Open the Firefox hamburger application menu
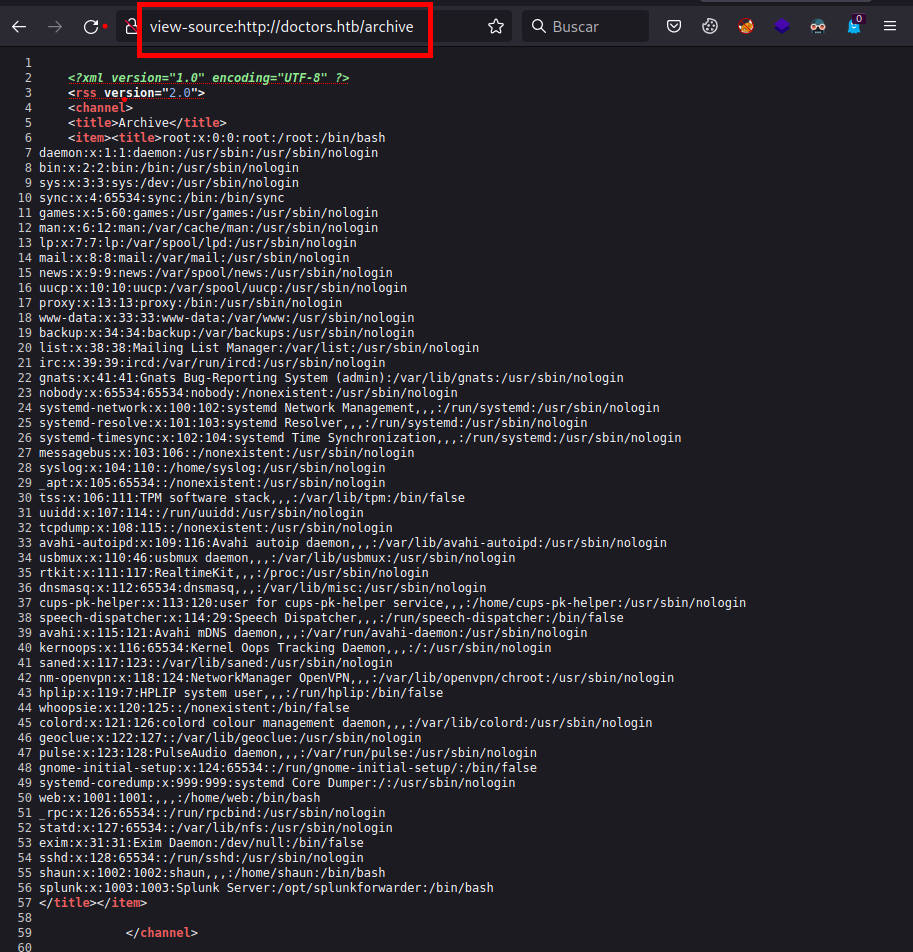Screen dimensions: 913x952 [x=889, y=27]
